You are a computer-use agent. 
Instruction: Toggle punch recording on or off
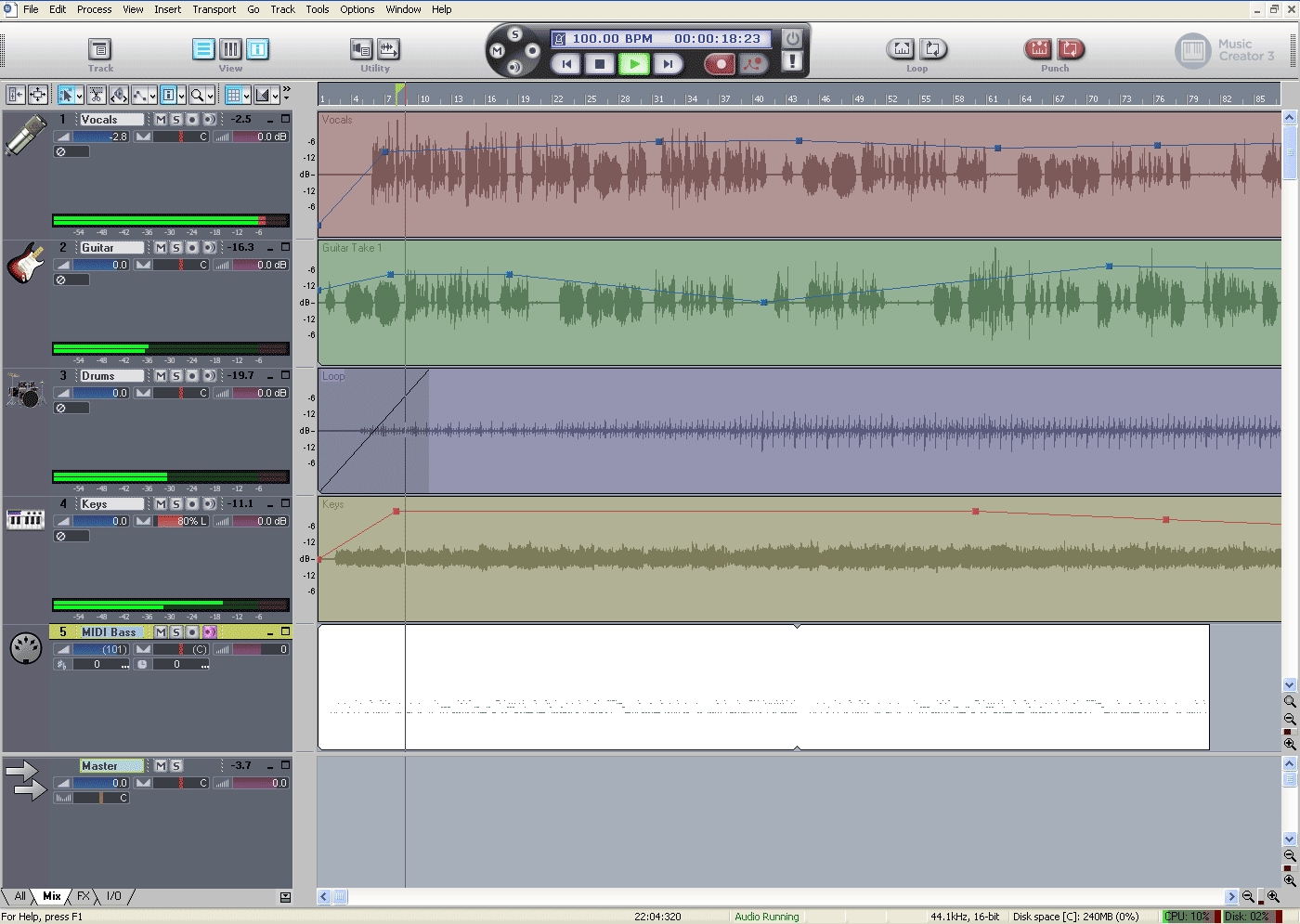(x=1071, y=49)
